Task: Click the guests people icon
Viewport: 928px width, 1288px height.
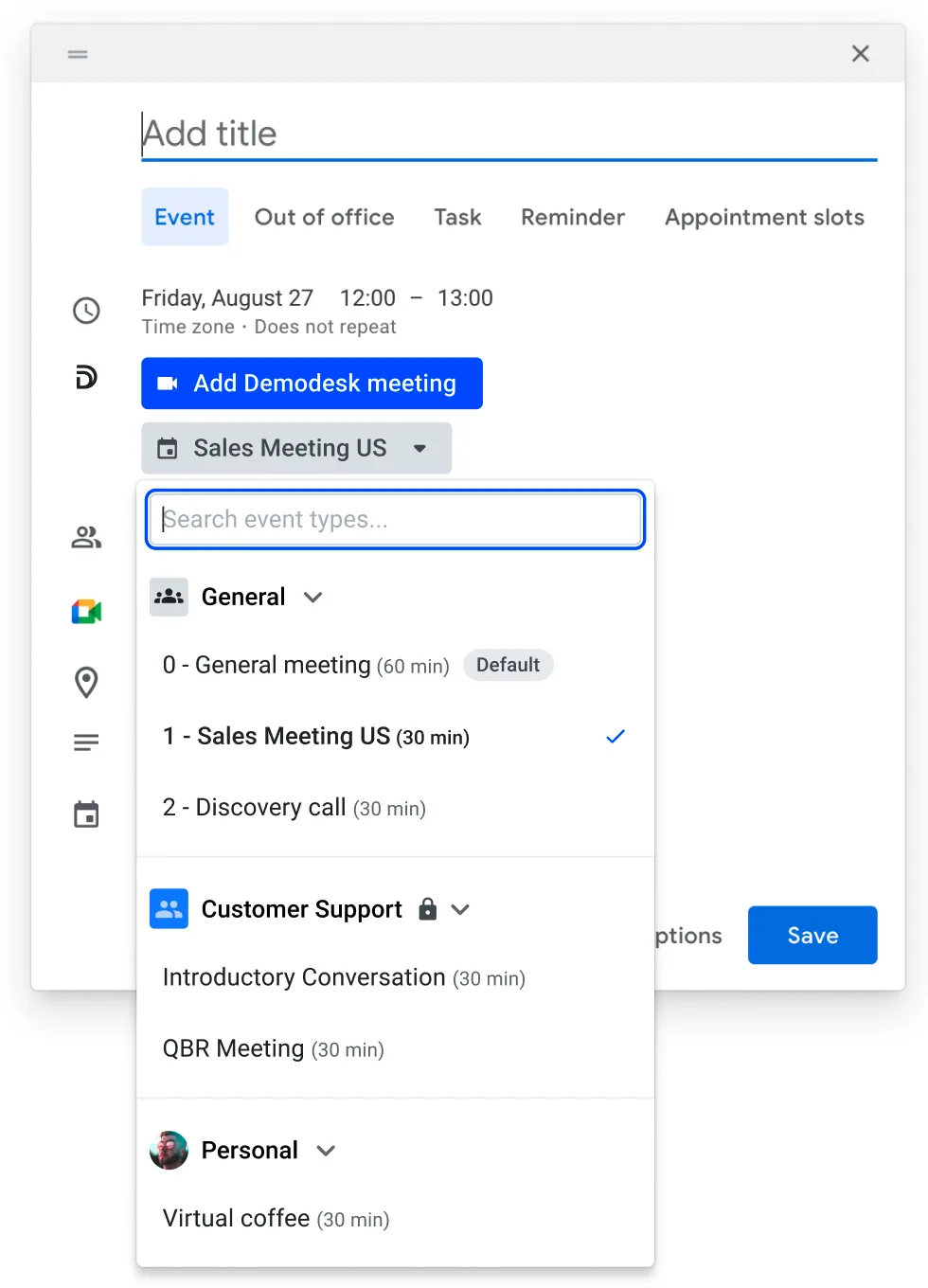Action: pyautogui.click(x=86, y=537)
